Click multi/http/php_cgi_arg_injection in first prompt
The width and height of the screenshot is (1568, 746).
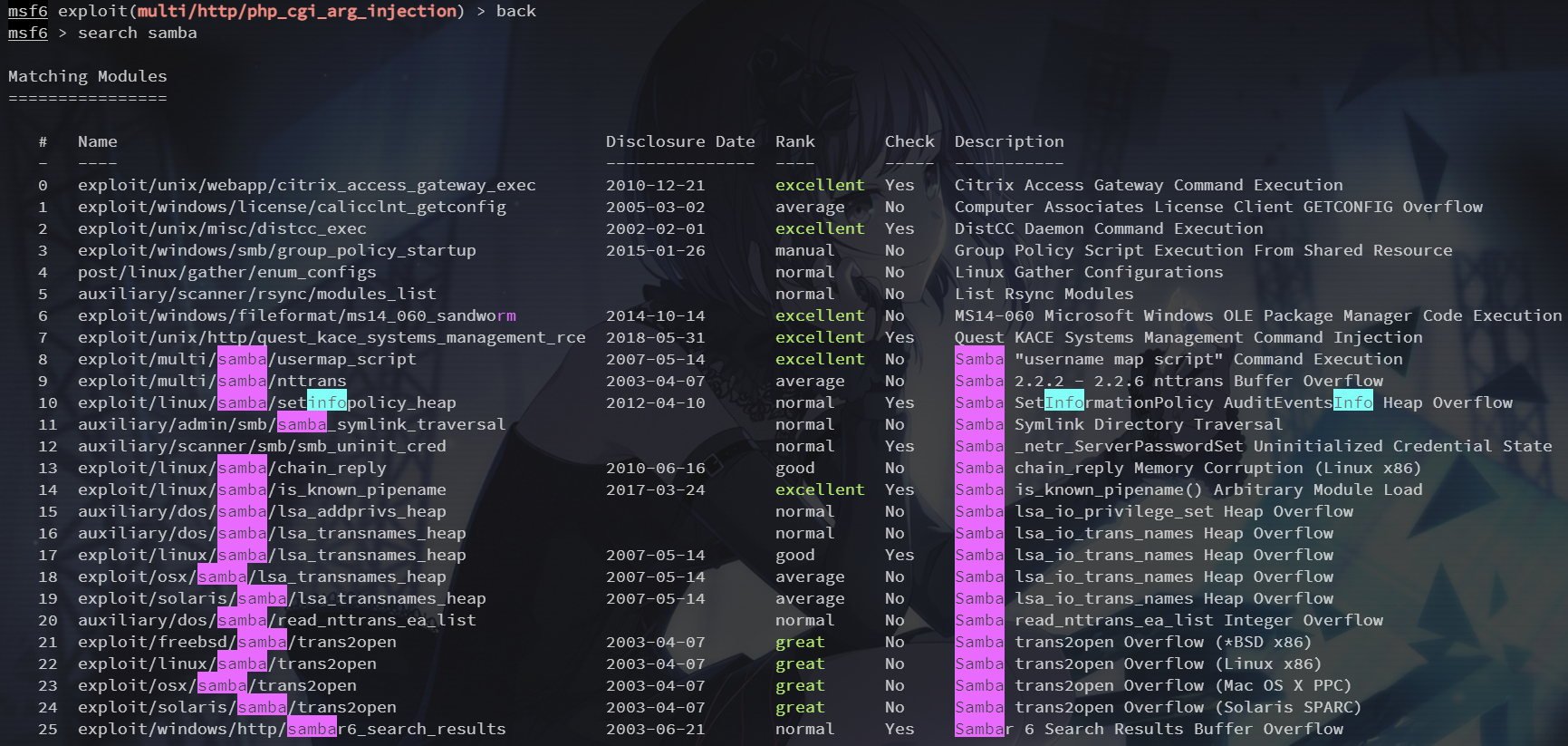click(297, 11)
